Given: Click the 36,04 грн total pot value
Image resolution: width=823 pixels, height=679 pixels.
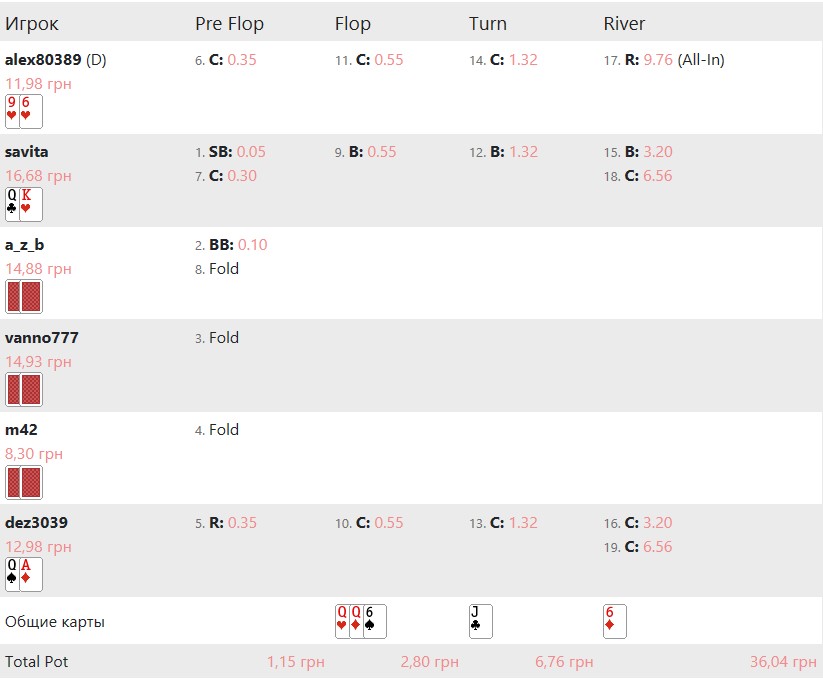Looking at the screenshot, I should [x=783, y=662].
